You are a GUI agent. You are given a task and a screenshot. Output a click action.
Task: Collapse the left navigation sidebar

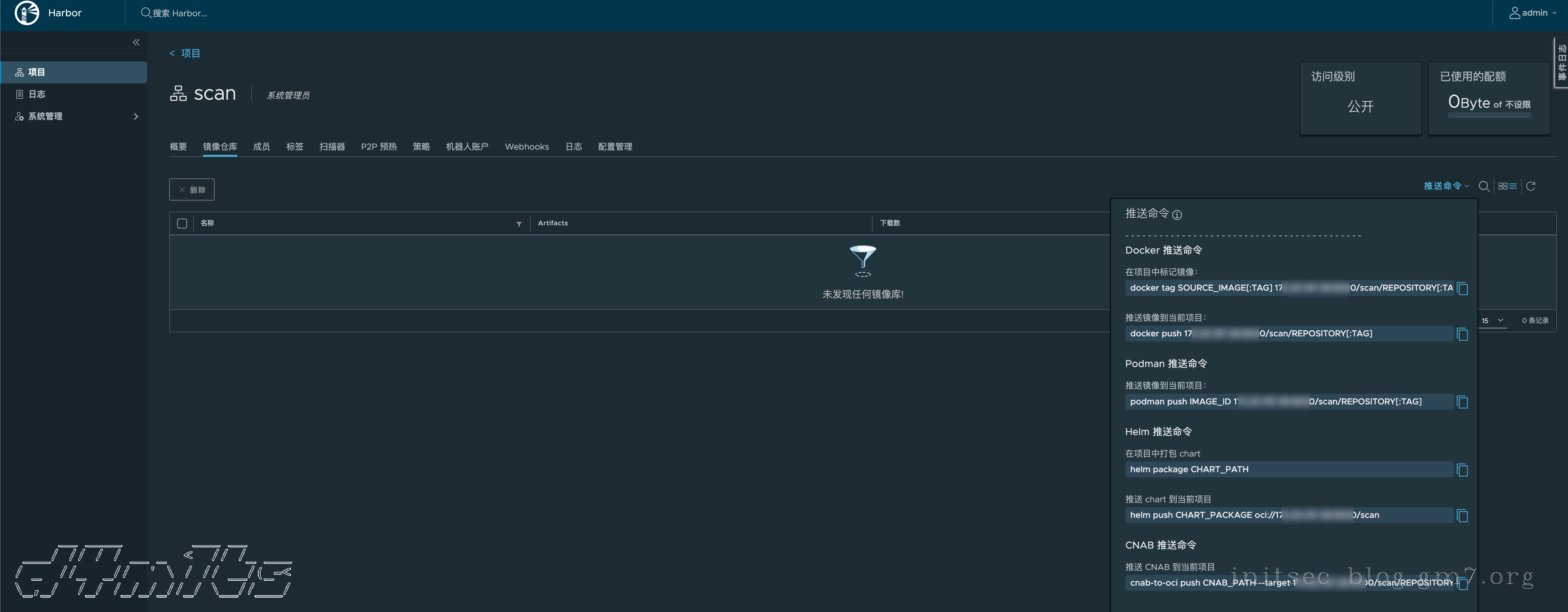pos(136,43)
